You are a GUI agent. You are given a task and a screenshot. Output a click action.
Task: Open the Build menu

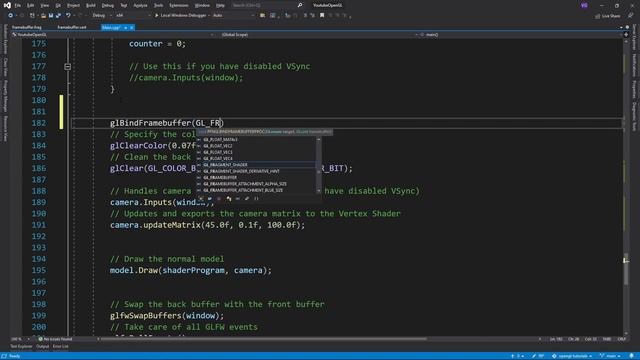tap(91, 5)
